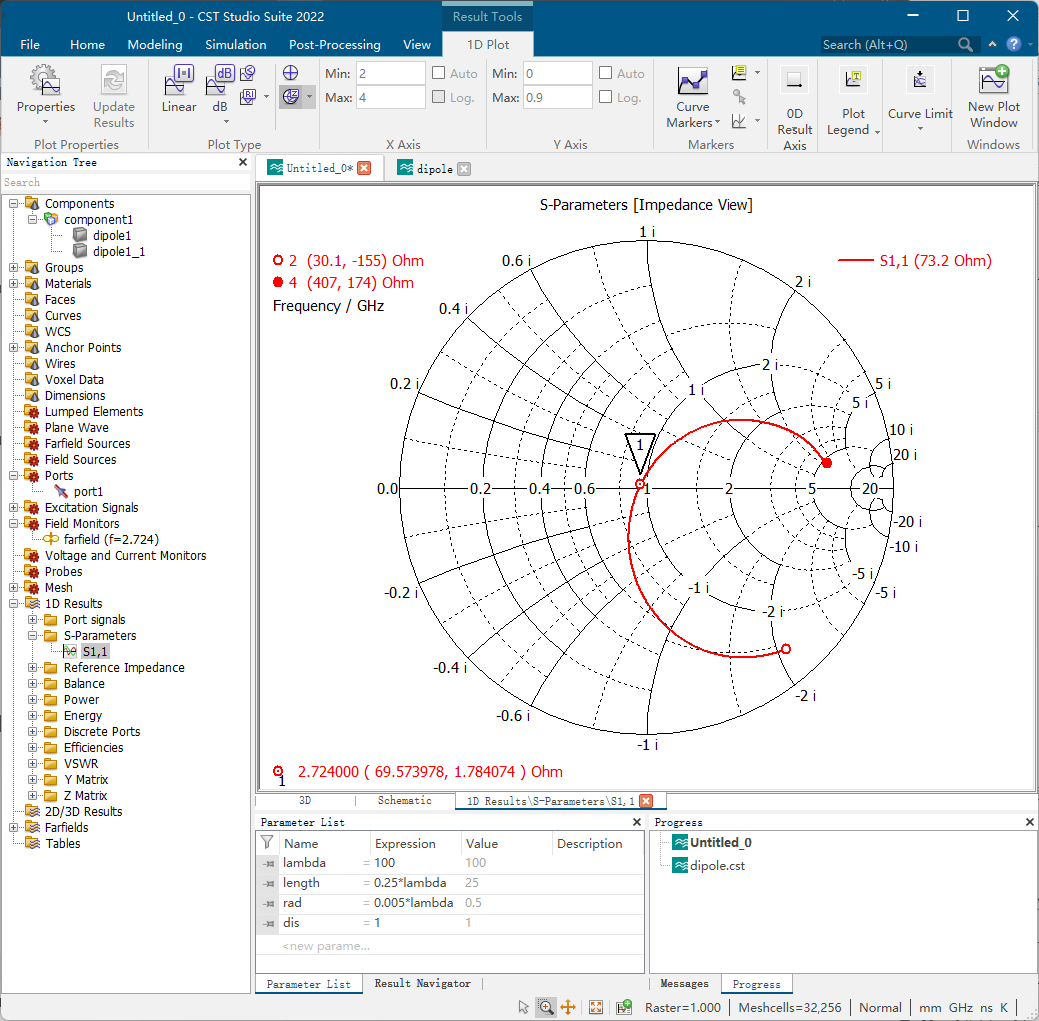Select the dB plot type
This screenshot has width=1039, height=1021.
[220, 89]
